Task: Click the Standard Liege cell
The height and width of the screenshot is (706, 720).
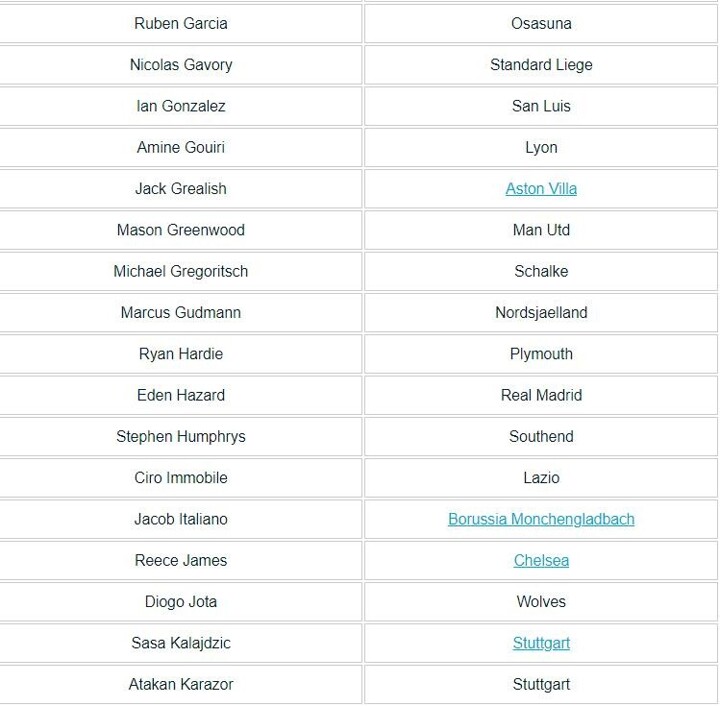Action: pos(541,65)
